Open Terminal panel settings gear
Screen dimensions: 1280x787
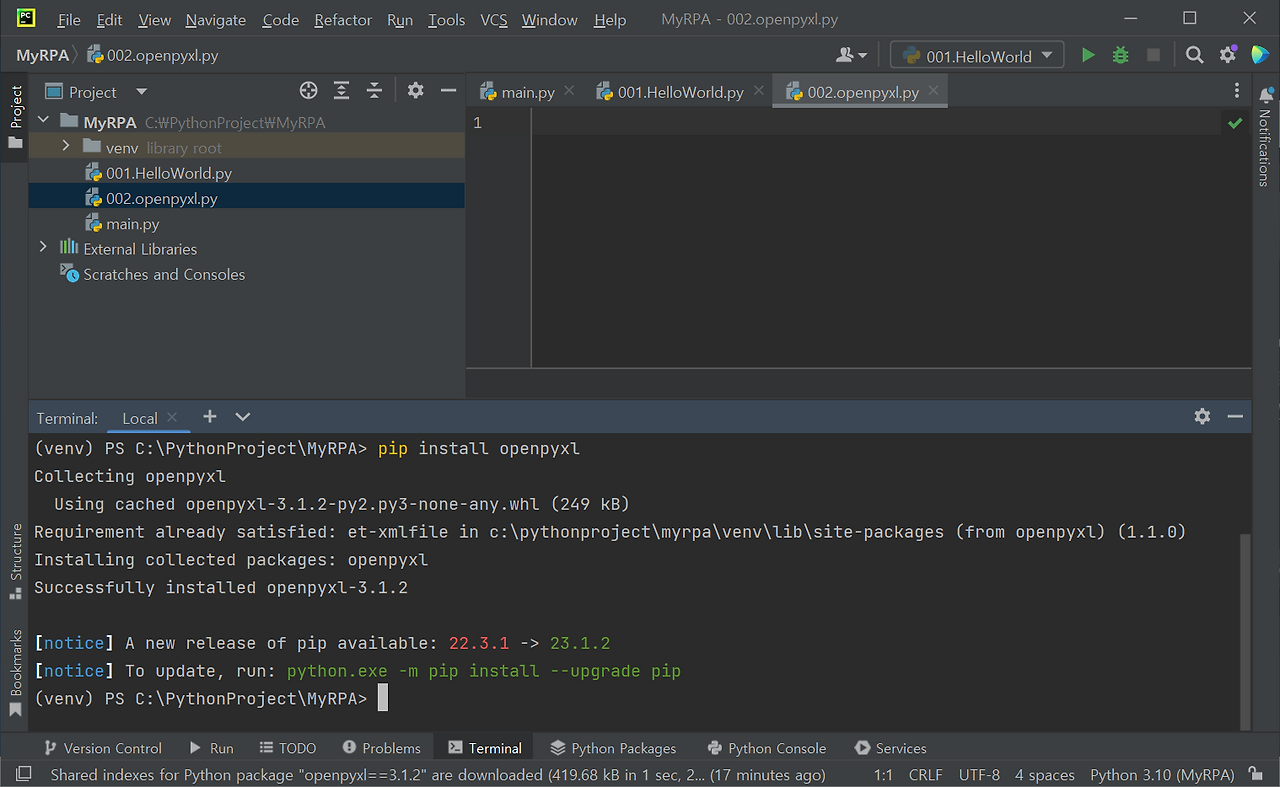pos(1202,416)
